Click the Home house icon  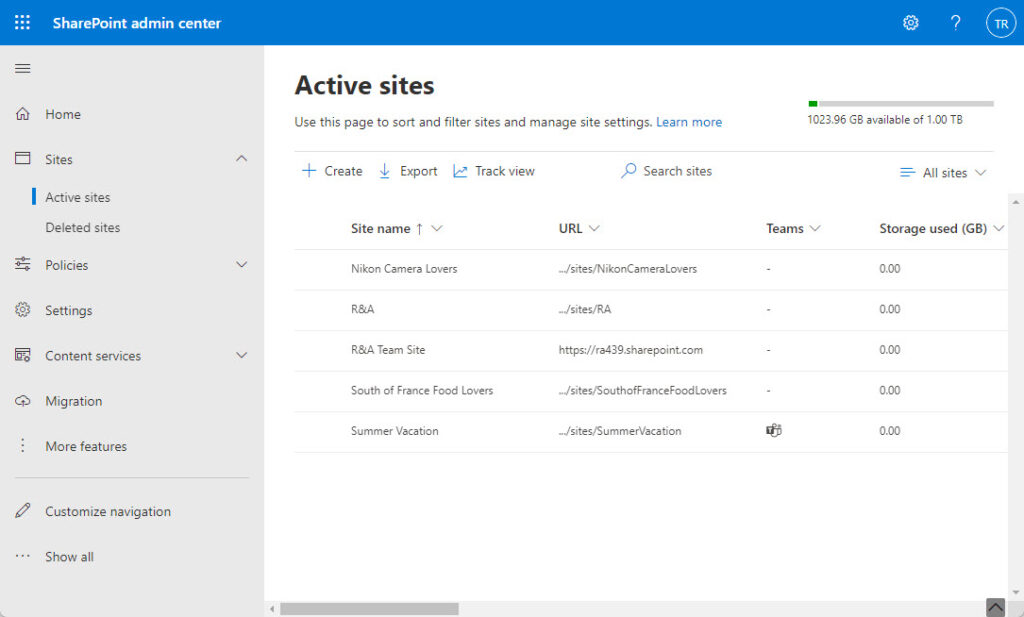pos(22,114)
